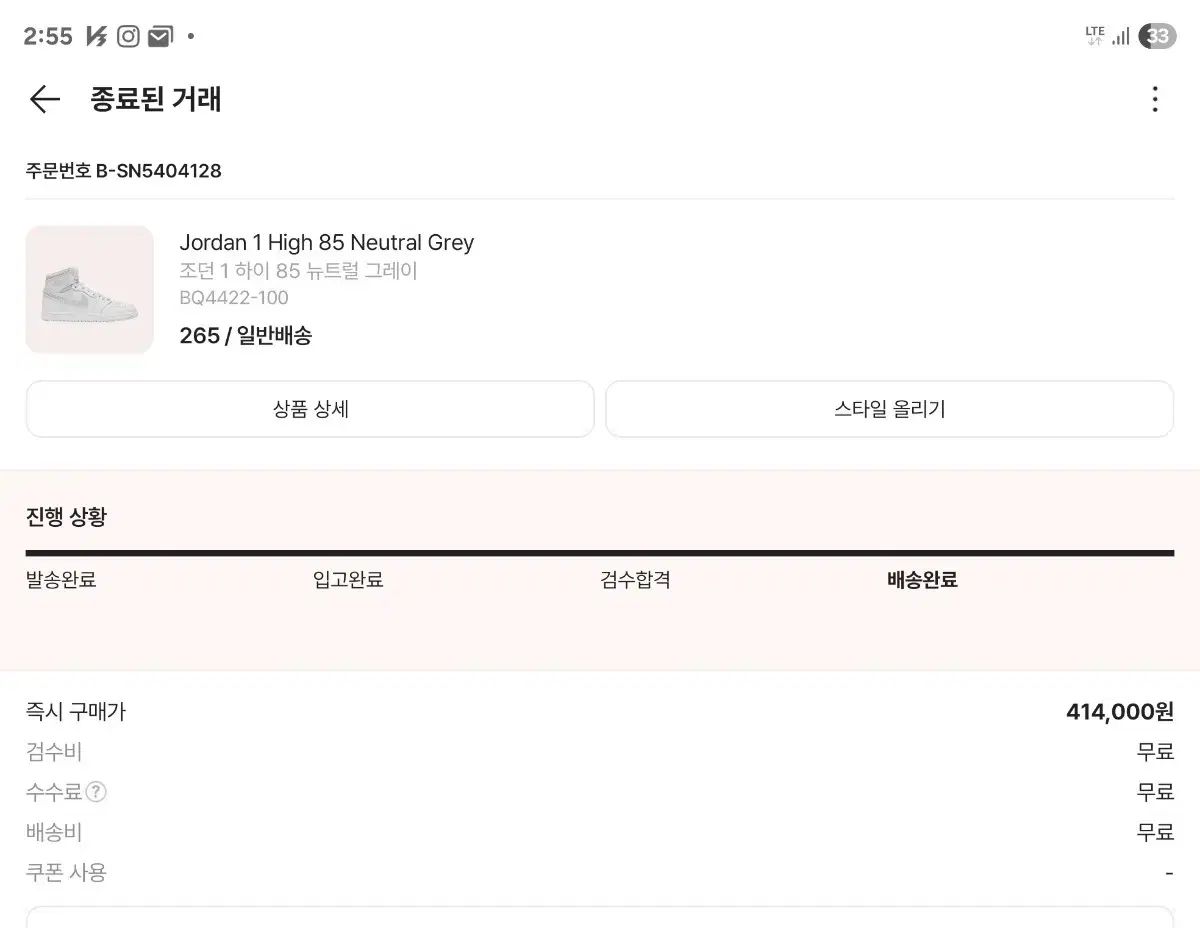
Task: Tap the first app notification icon beside the clock
Action: 96,37
